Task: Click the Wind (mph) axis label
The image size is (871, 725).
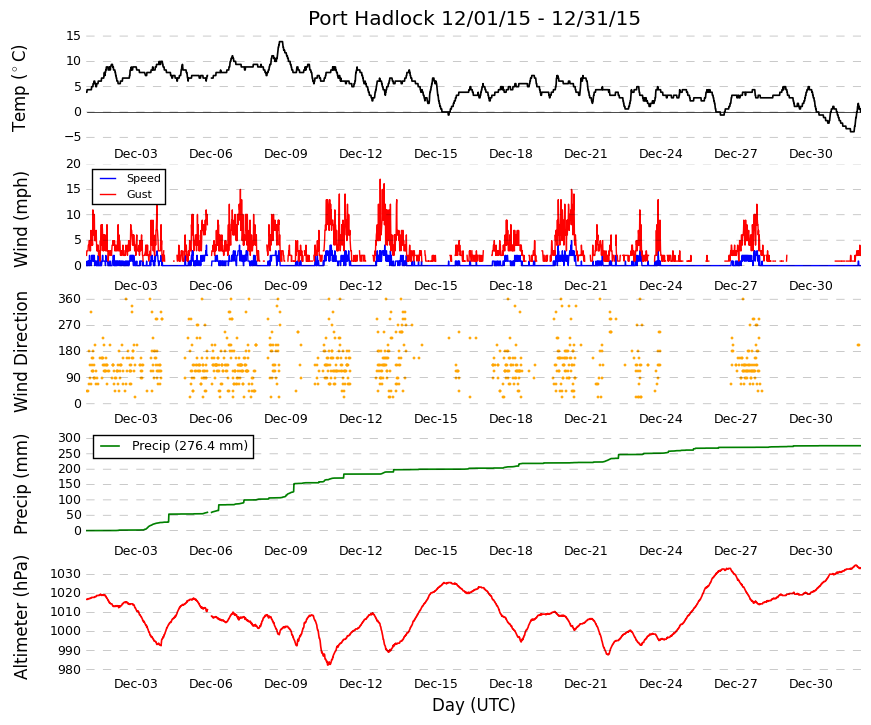Action: pyautogui.click(x=20, y=219)
